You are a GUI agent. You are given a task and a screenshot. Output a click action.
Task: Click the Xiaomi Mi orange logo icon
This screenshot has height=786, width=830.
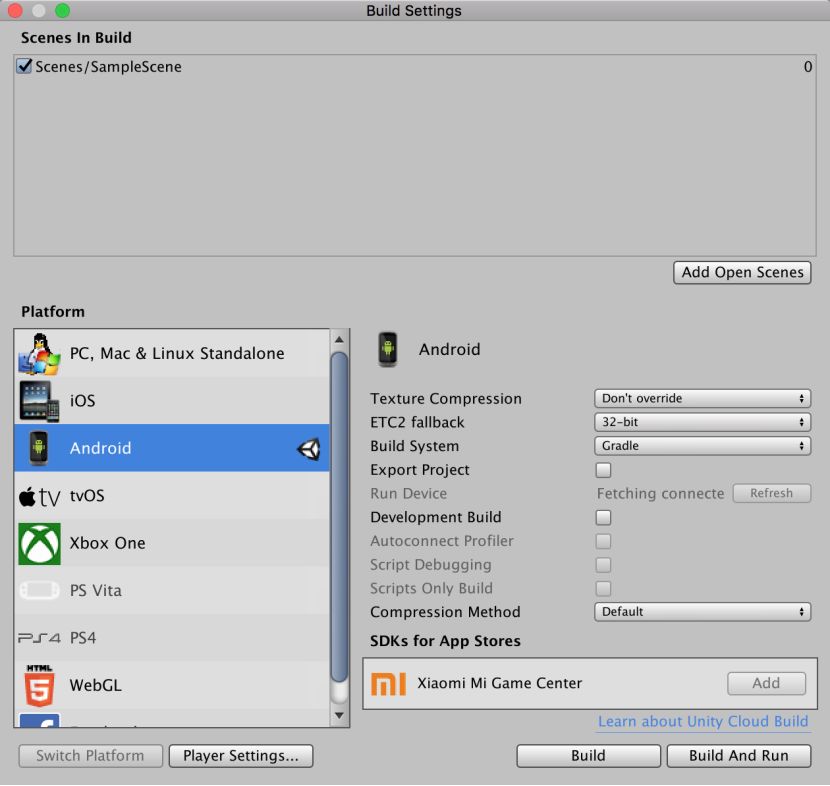(x=388, y=683)
